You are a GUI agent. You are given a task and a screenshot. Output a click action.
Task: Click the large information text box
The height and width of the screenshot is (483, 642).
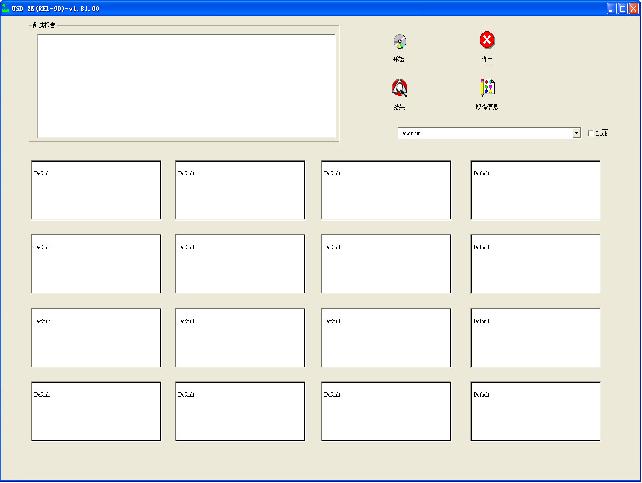tap(186, 85)
